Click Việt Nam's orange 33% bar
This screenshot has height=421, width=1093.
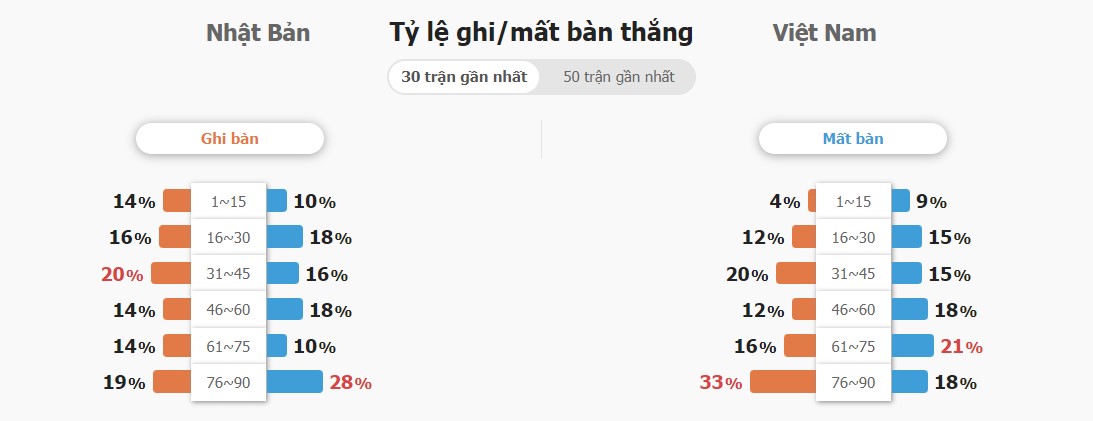[783, 382]
